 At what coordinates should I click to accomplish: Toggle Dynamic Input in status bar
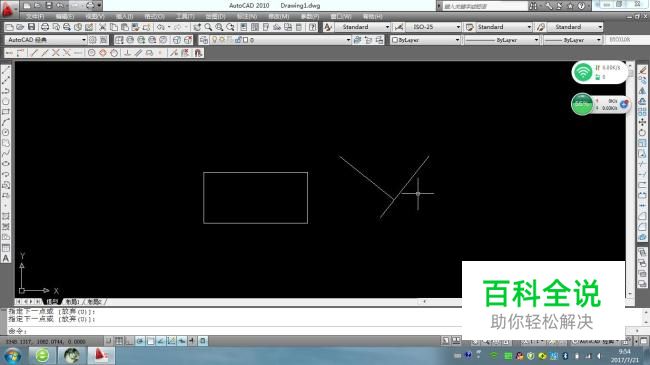click(182, 341)
